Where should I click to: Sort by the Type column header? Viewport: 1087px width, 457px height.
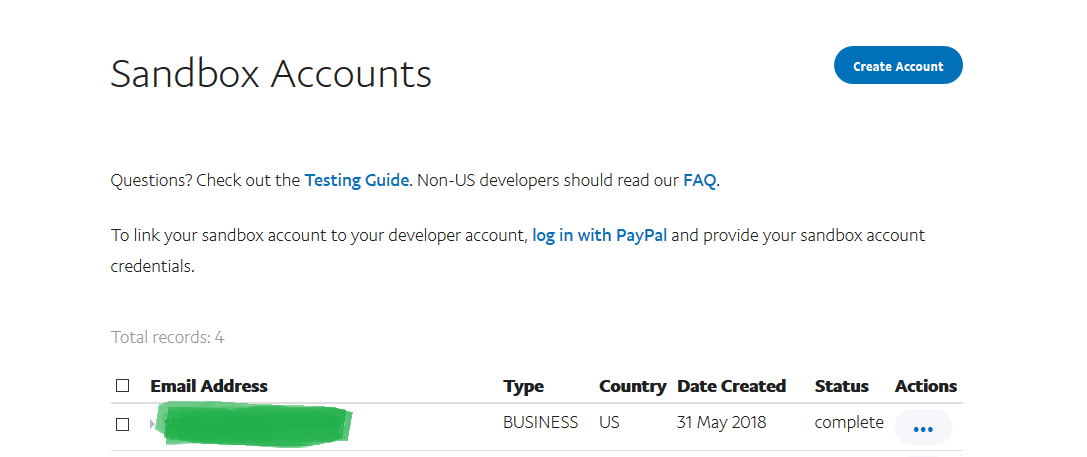tap(523, 386)
